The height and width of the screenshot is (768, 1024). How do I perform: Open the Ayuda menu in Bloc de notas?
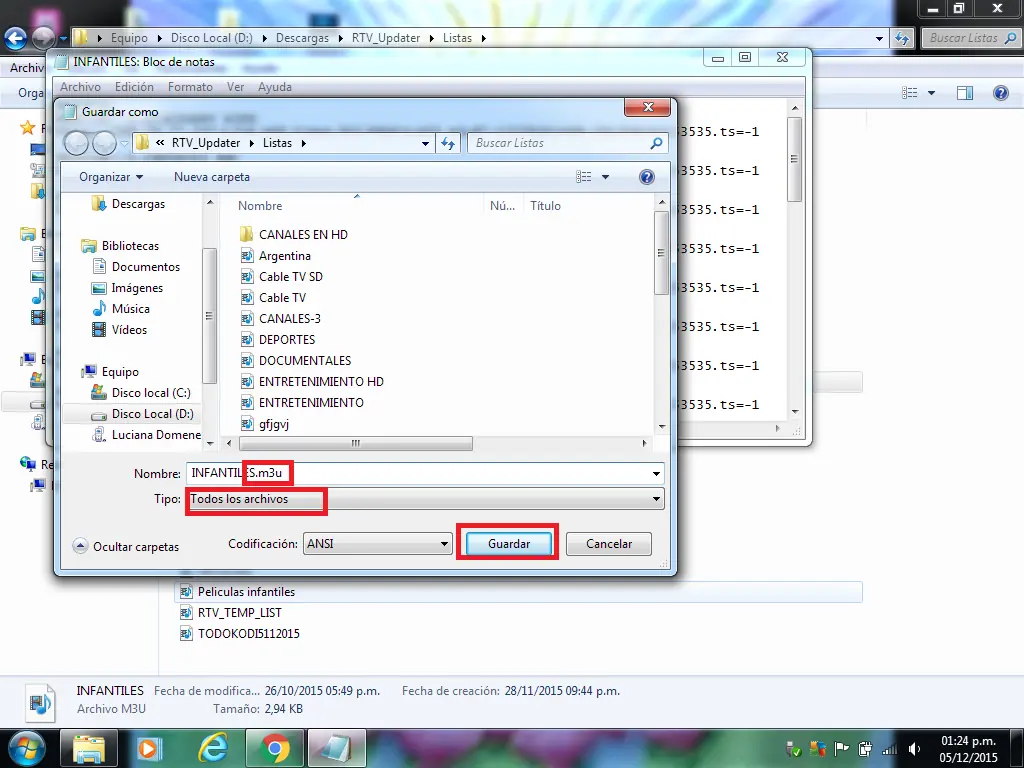click(x=274, y=87)
